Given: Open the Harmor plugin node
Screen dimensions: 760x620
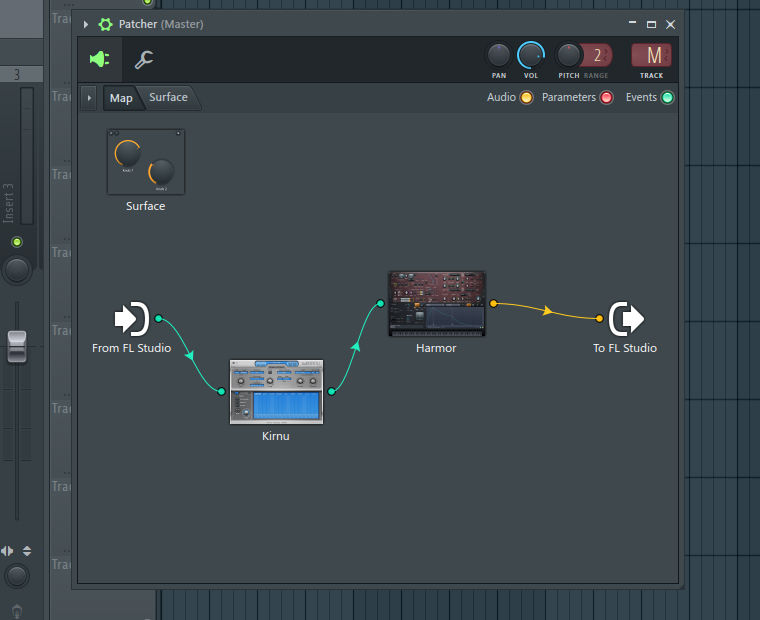Looking at the screenshot, I should pos(437,303).
